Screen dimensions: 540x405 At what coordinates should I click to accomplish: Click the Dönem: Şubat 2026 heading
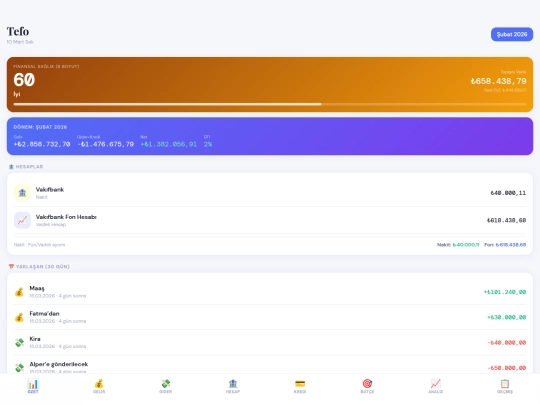tap(40, 127)
